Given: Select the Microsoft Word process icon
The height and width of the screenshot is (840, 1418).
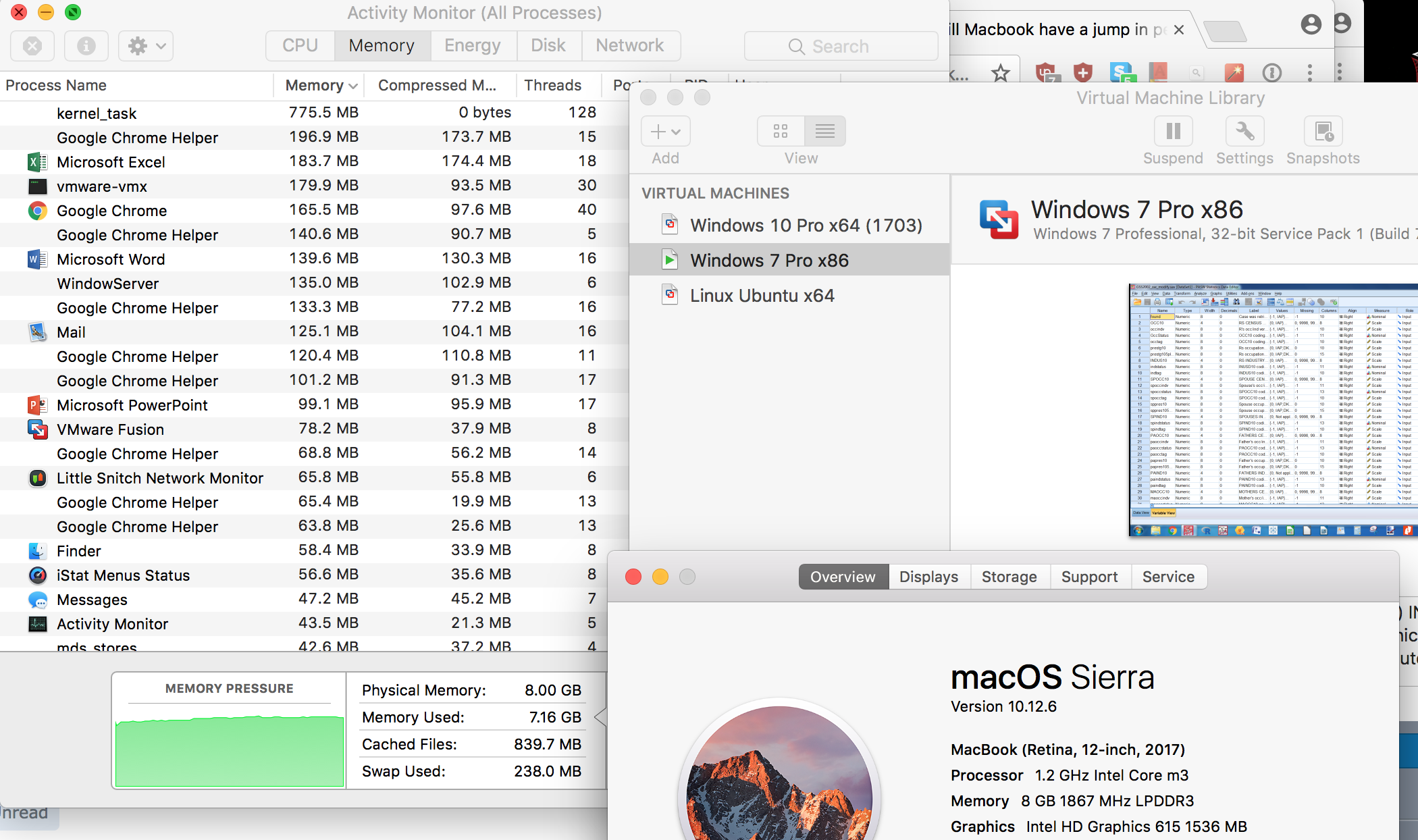Looking at the screenshot, I should coord(37,259).
